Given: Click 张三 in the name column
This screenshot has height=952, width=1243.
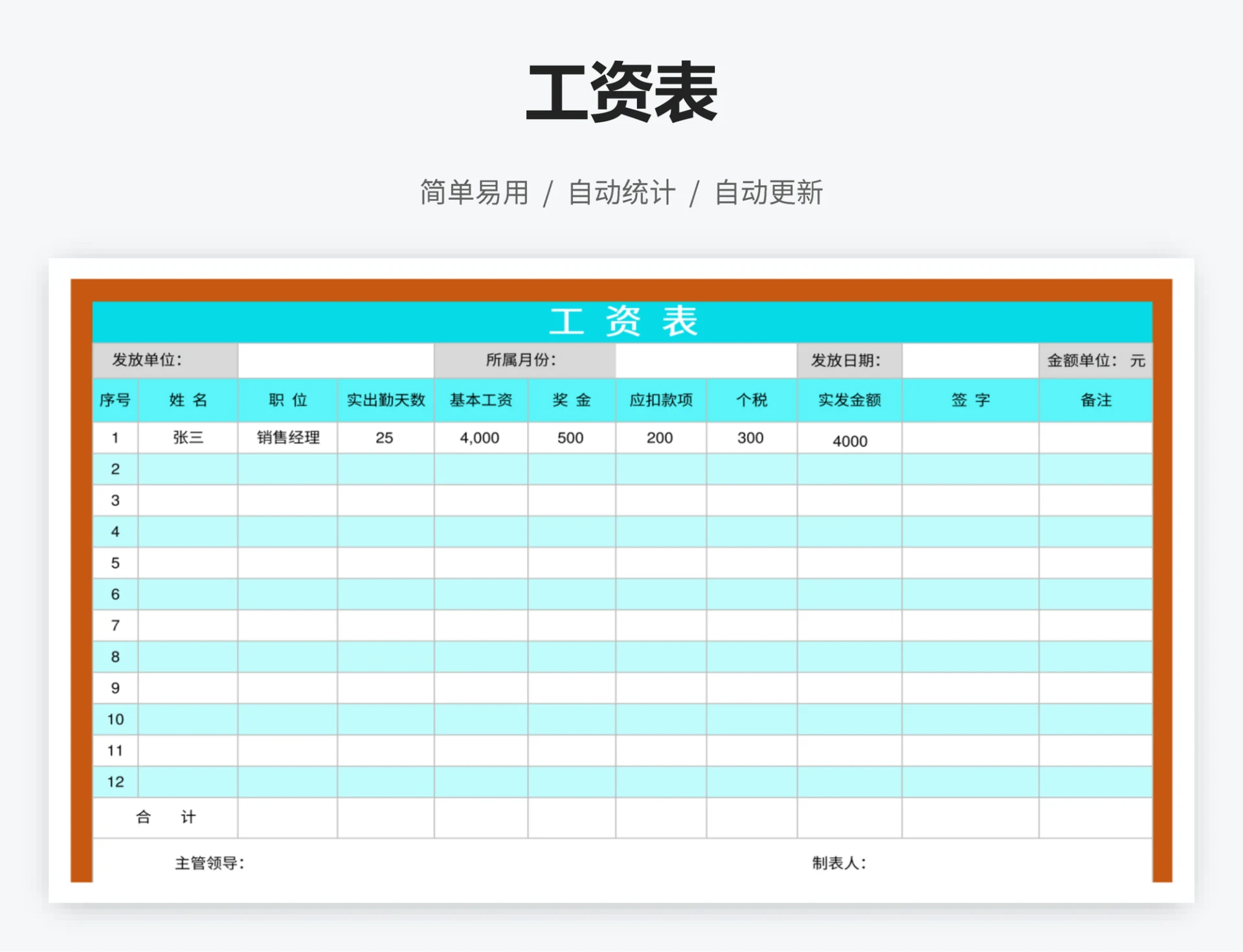Looking at the screenshot, I should [x=188, y=437].
